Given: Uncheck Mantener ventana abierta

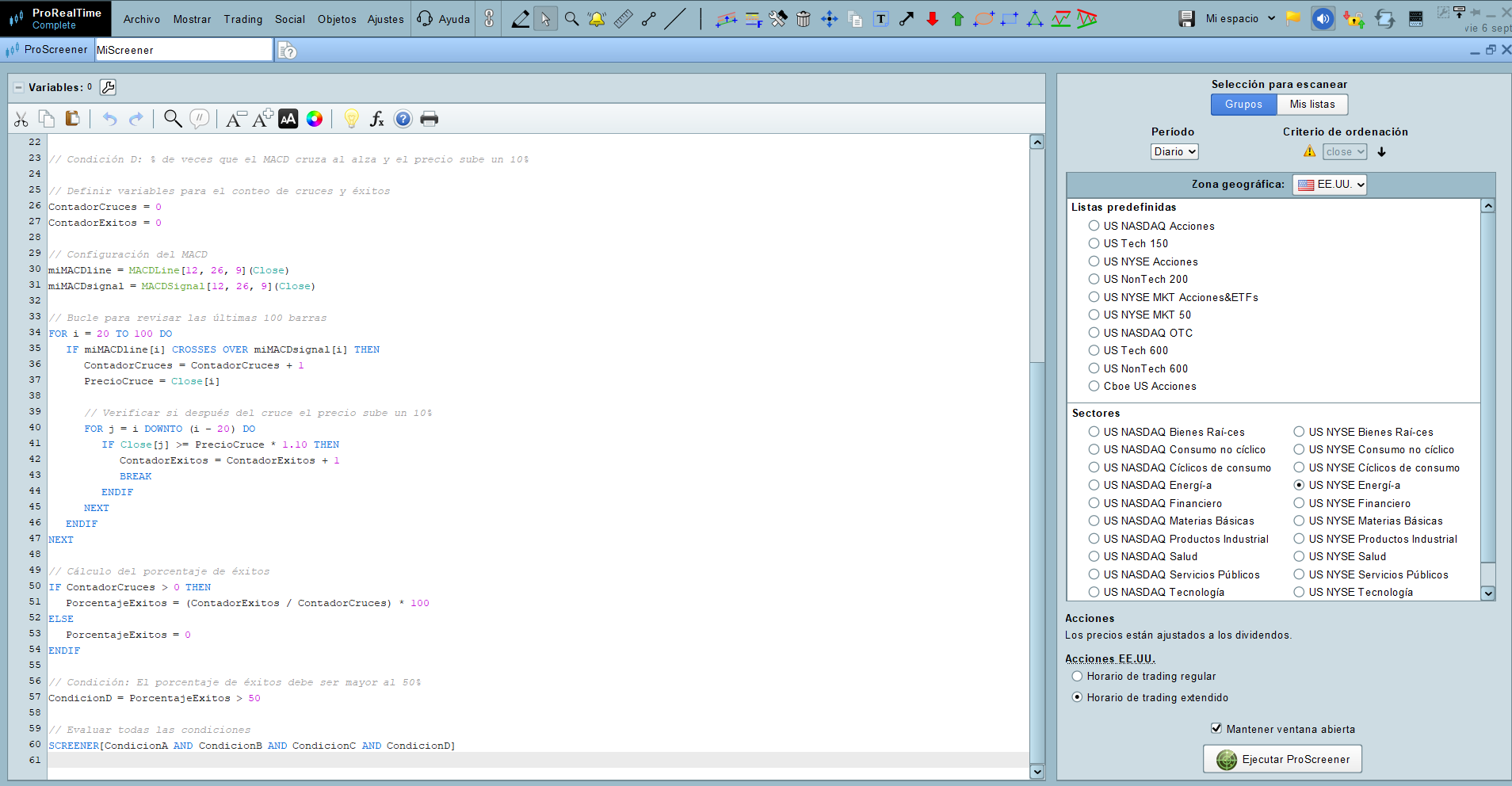Looking at the screenshot, I should coord(1216,728).
